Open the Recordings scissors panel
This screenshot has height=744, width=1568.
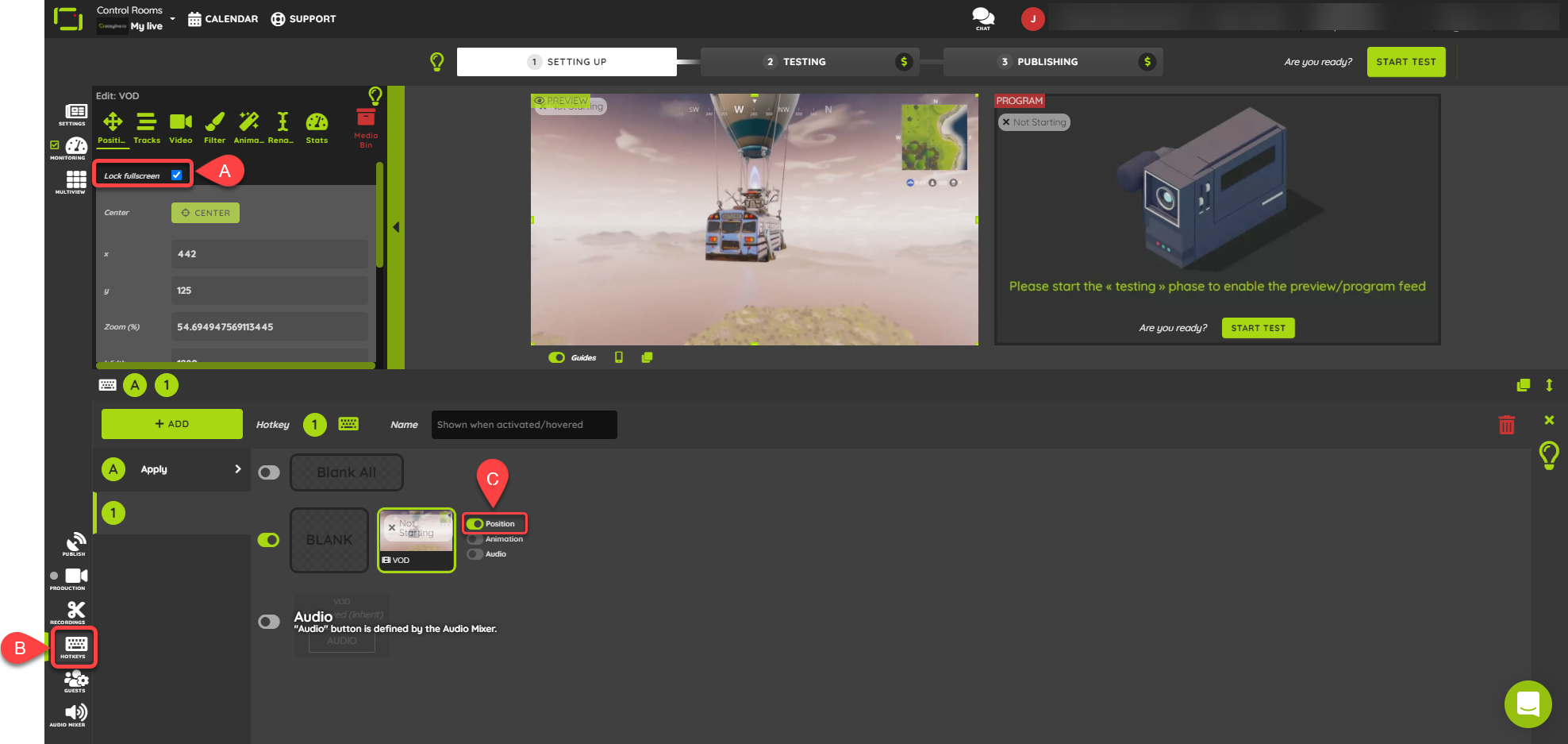coord(75,612)
